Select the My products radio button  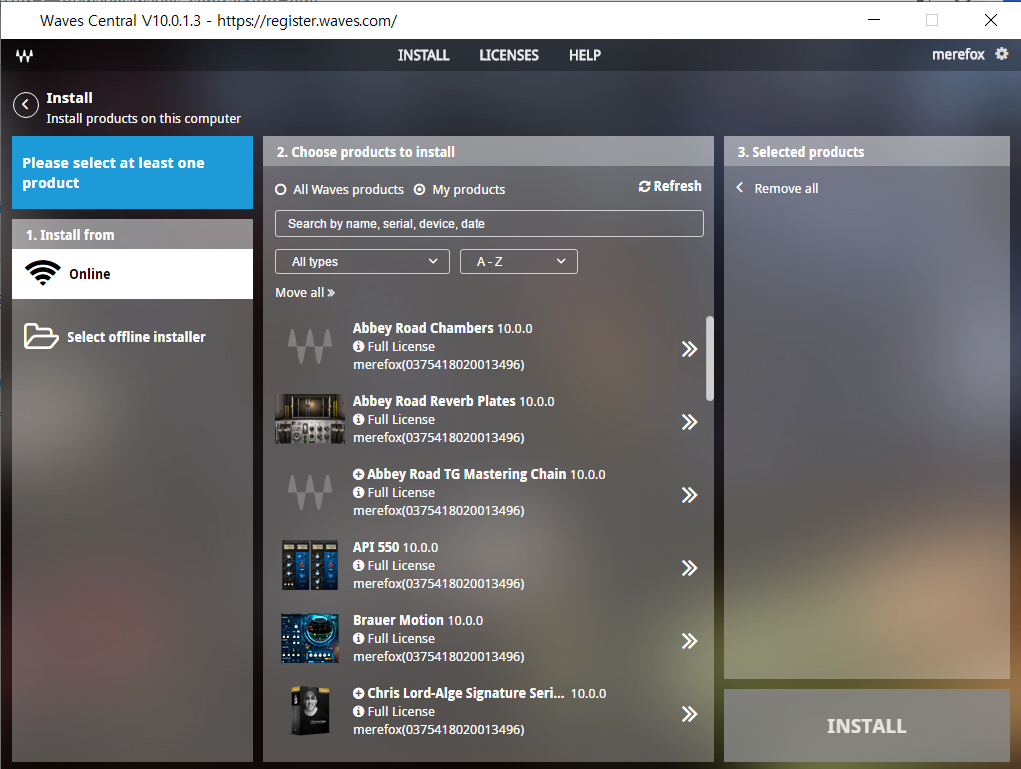click(x=420, y=190)
